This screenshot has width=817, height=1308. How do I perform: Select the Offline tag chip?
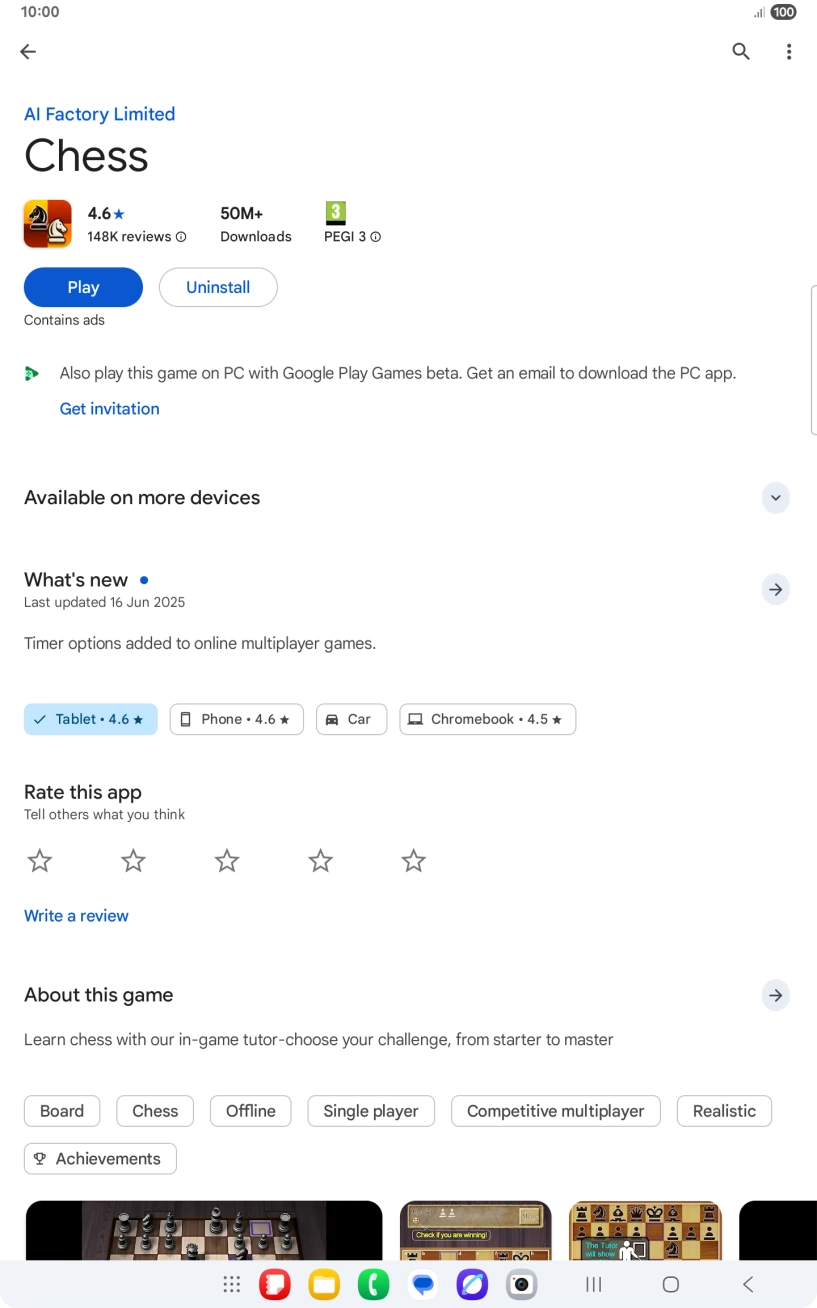pos(250,1111)
